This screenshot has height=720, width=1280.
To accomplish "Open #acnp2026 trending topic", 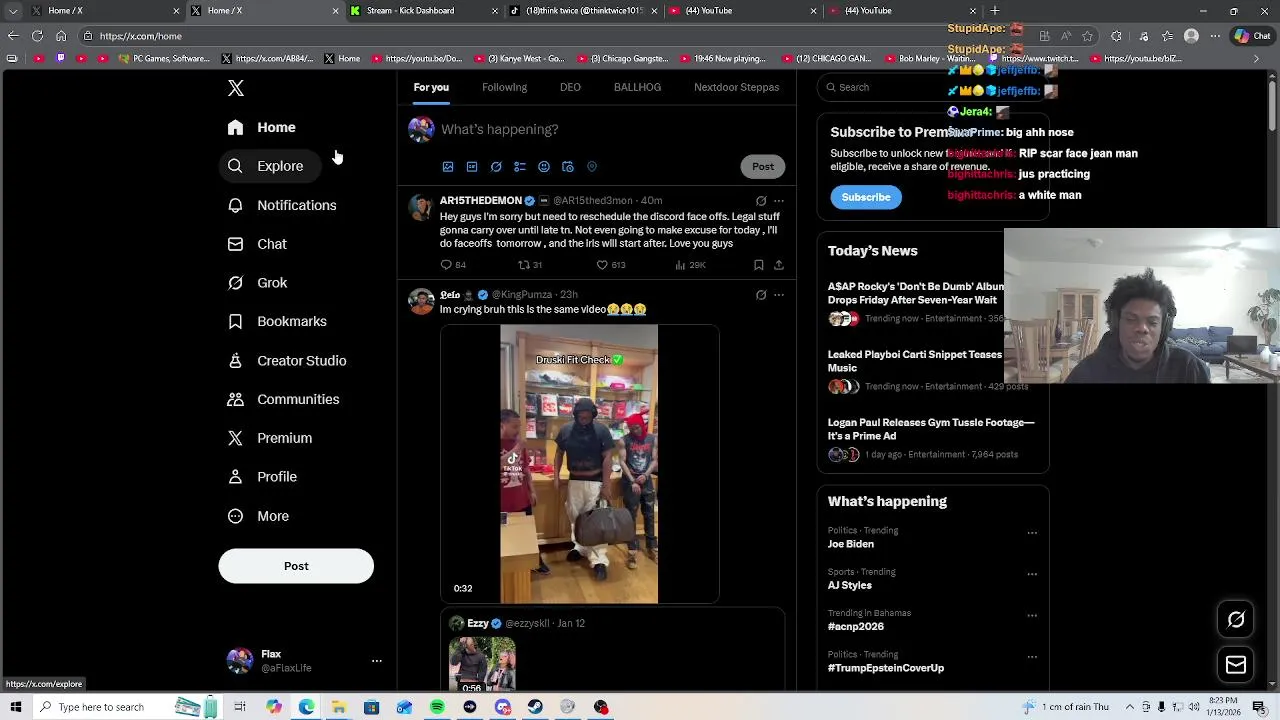I will pyautogui.click(x=856, y=626).
